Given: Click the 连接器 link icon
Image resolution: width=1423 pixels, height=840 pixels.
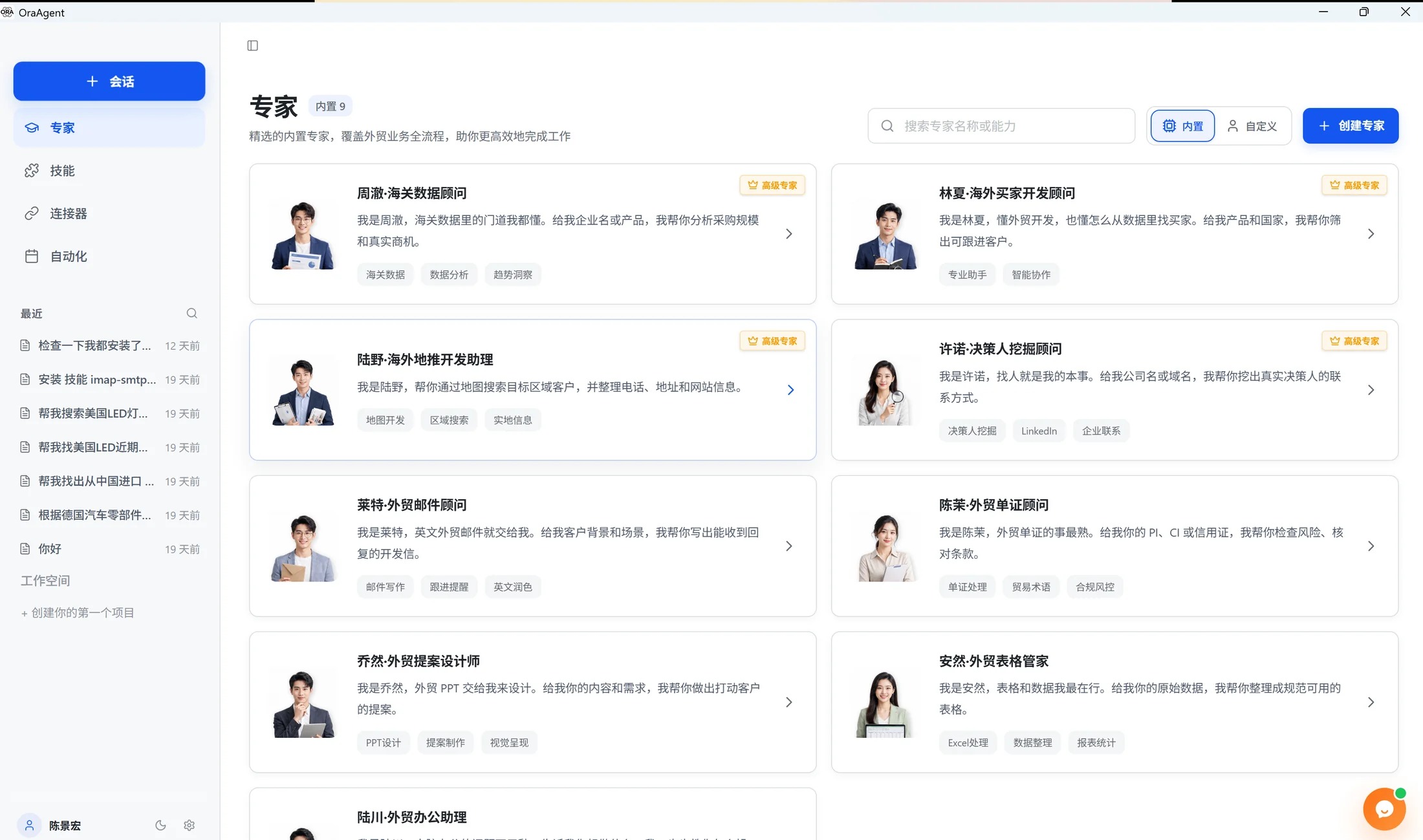Looking at the screenshot, I should click(32, 213).
